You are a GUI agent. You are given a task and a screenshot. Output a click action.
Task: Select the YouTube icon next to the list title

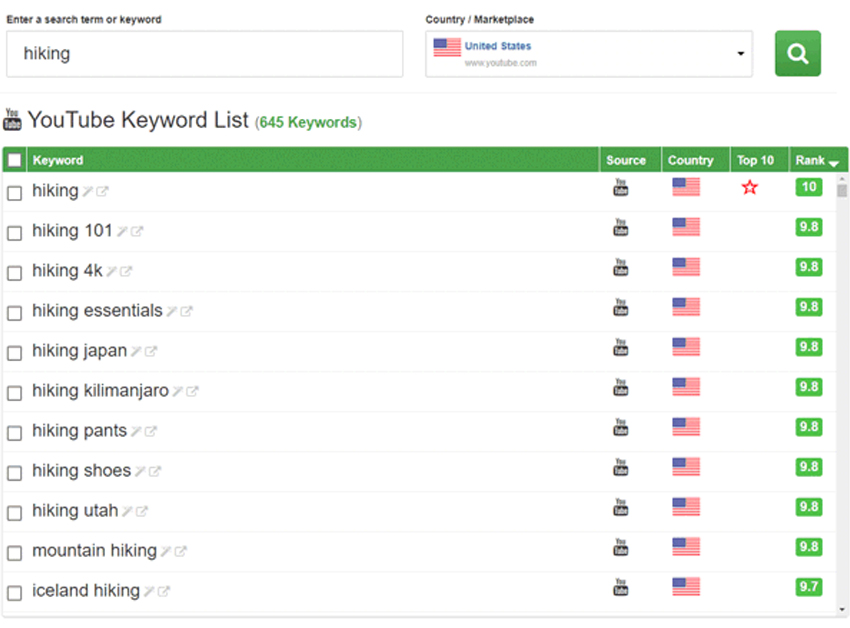coord(12,120)
